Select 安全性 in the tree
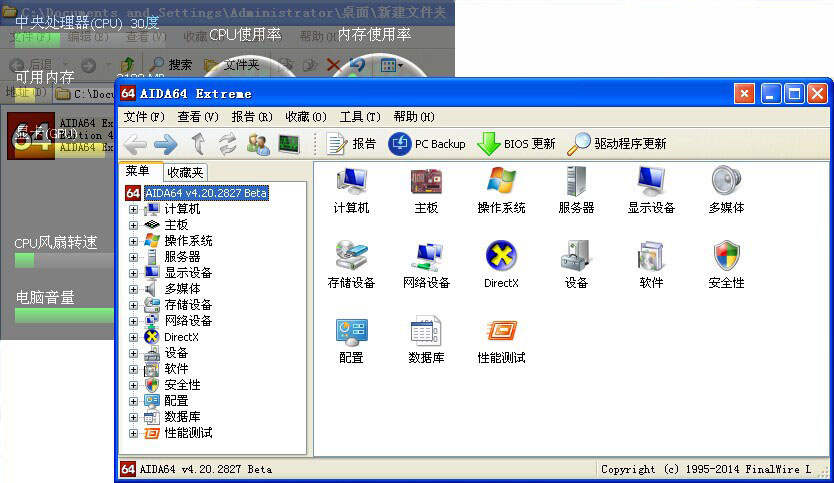The image size is (834, 483). [182, 385]
